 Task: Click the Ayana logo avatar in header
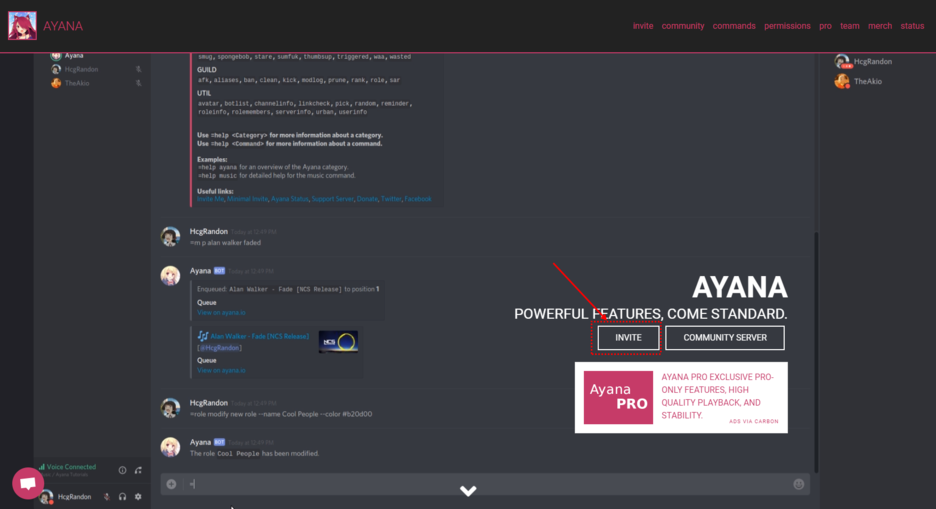(x=22, y=26)
